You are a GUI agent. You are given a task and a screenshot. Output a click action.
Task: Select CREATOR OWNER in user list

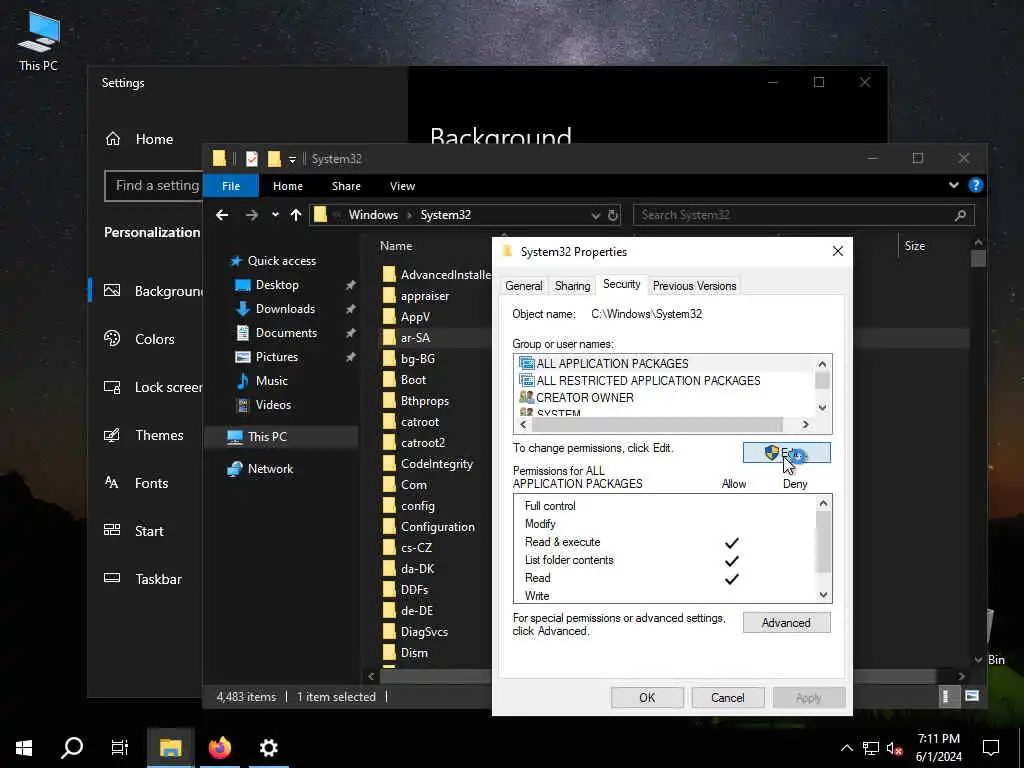[577, 398]
